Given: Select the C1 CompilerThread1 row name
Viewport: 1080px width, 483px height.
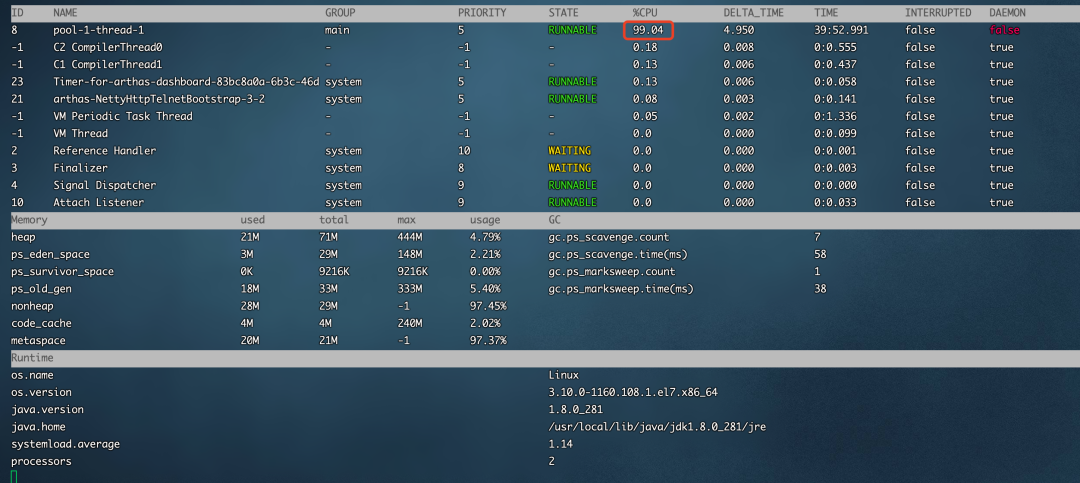Looking at the screenshot, I should coord(107,65).
